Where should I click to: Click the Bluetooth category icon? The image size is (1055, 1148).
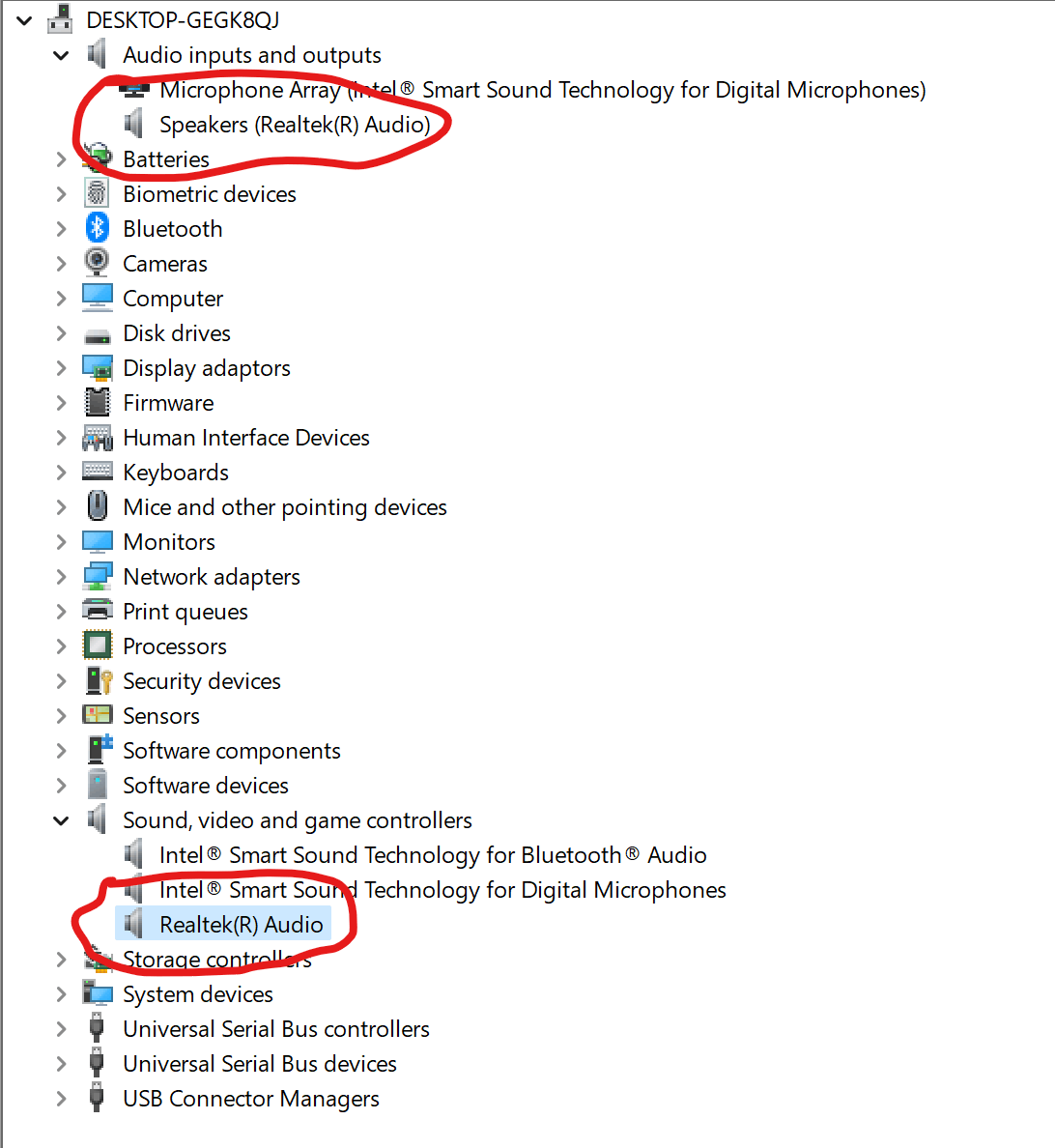pos(97,228)
